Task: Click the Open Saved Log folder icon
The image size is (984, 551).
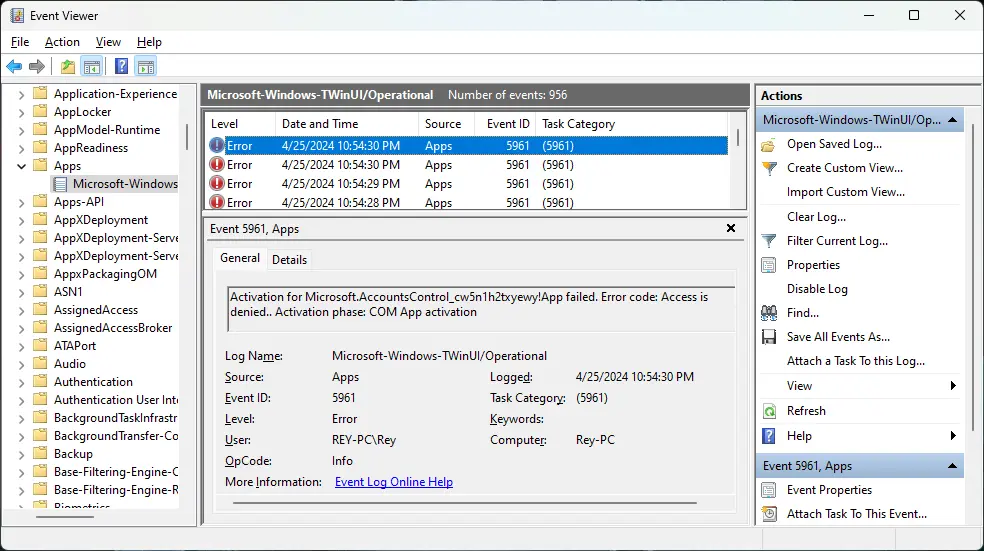Action: tap(769, 145)
